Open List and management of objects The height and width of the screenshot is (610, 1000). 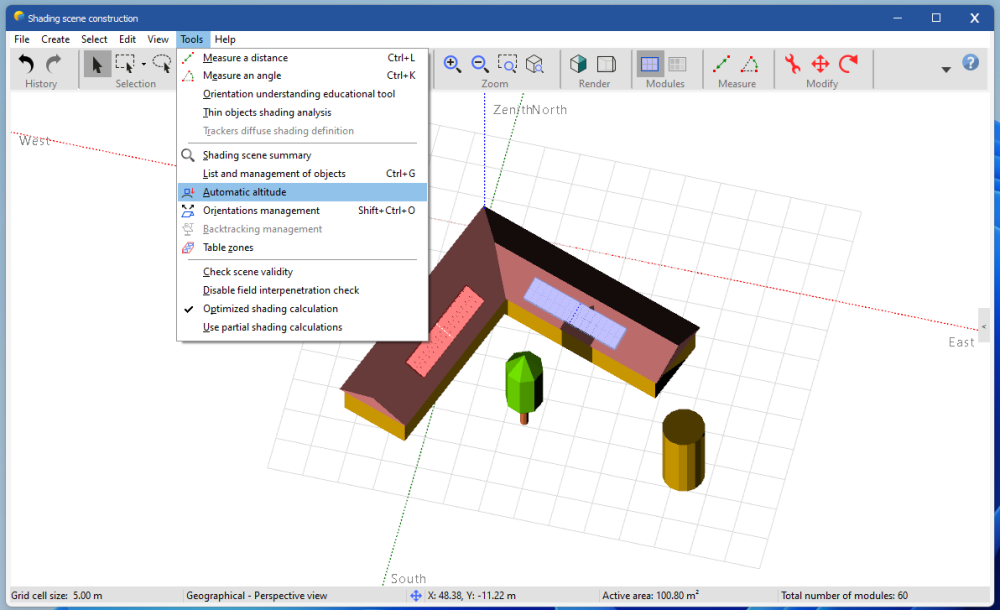273,174
